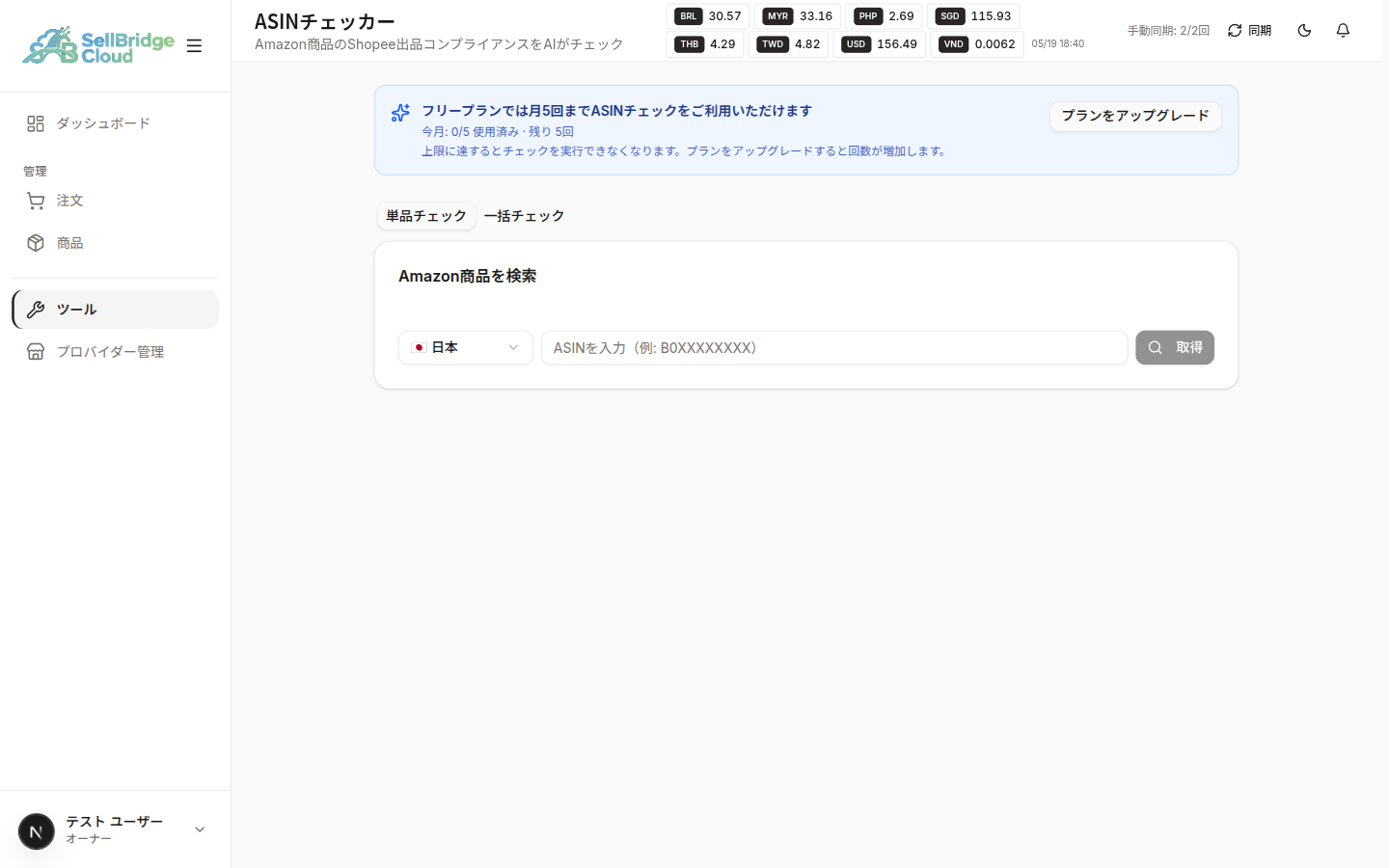
Task: Click the shopping cart icon
Action: tap(36, 201)
